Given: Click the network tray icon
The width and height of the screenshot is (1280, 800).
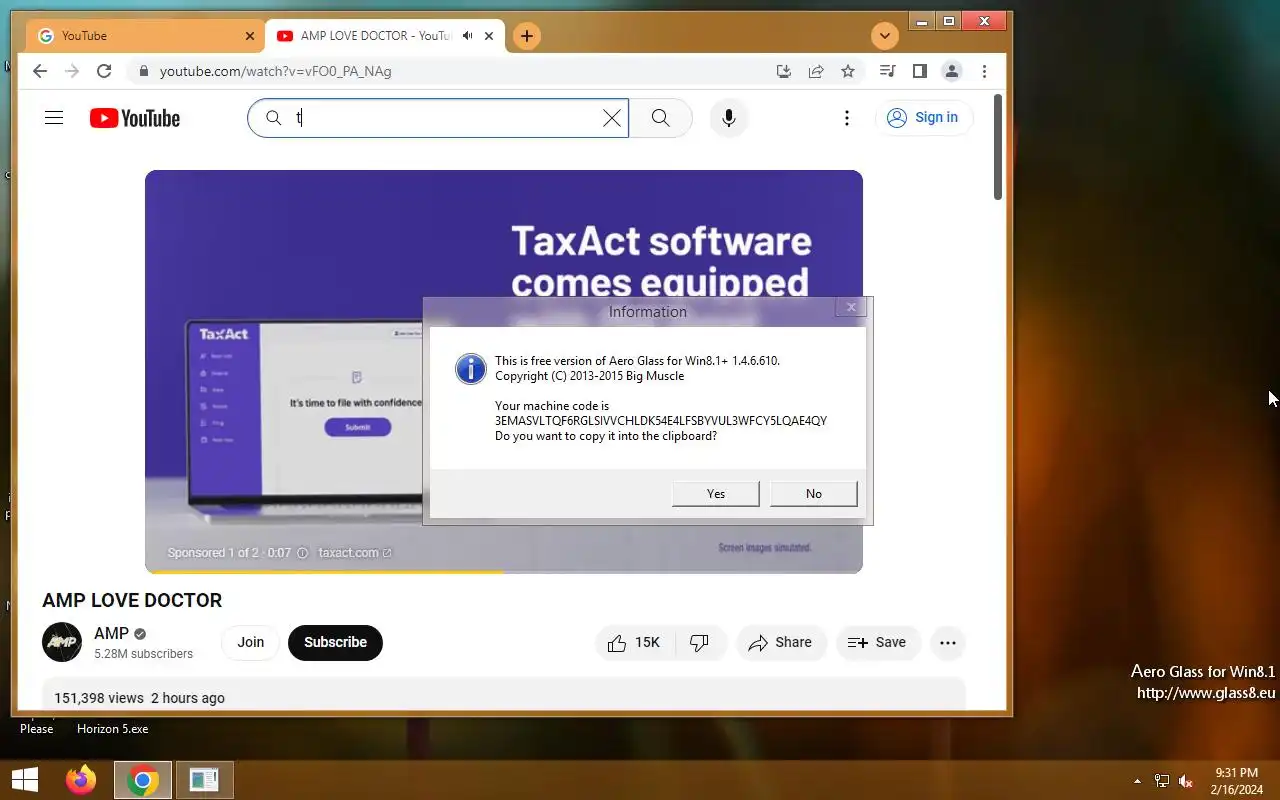Looking at the screenshot, I should coord(1162,781).
